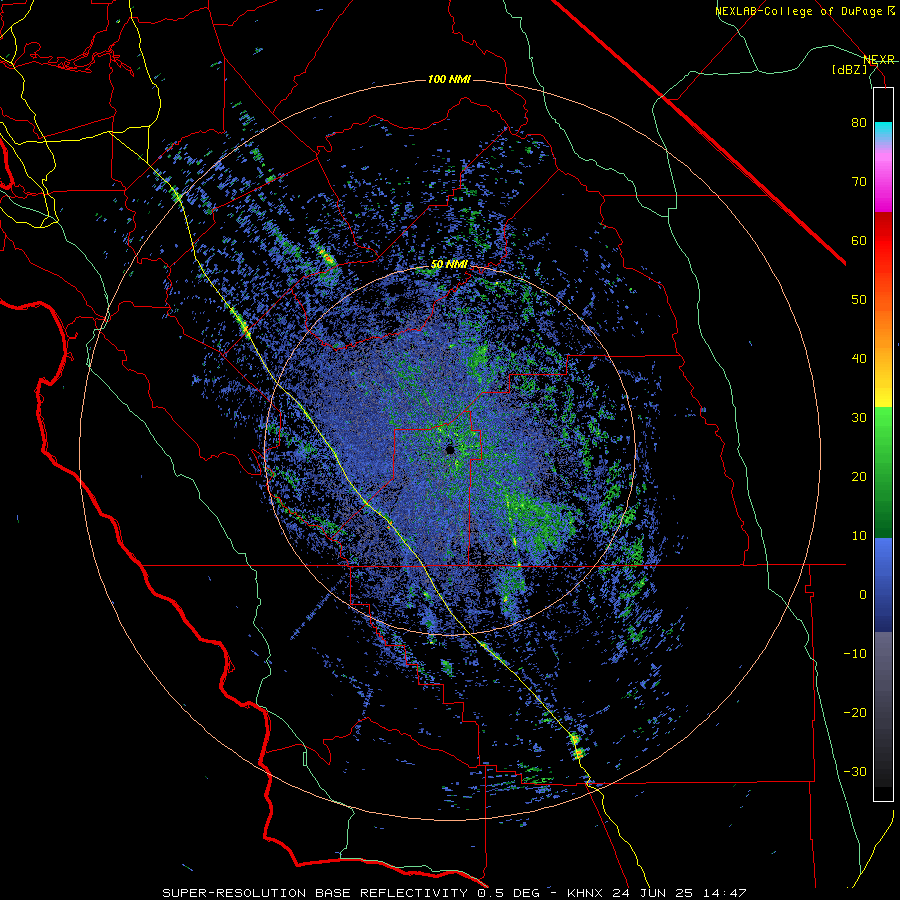Click the green segment of the color bar
The image size is (900, 900).
pos(883,472)
